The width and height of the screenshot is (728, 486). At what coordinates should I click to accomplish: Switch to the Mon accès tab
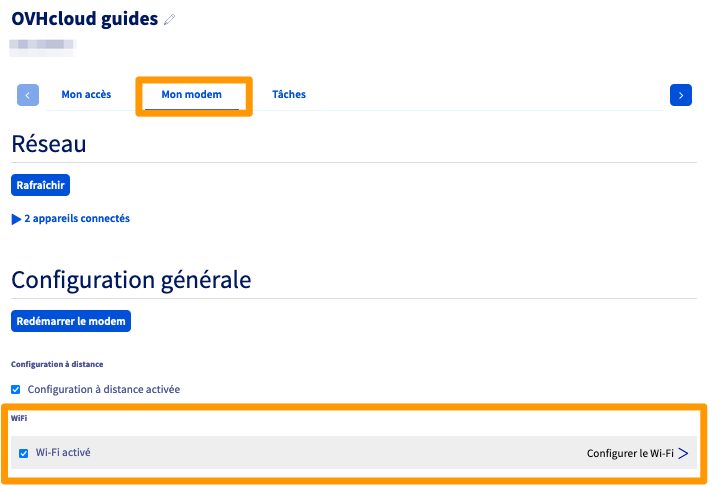pos(86,95)
